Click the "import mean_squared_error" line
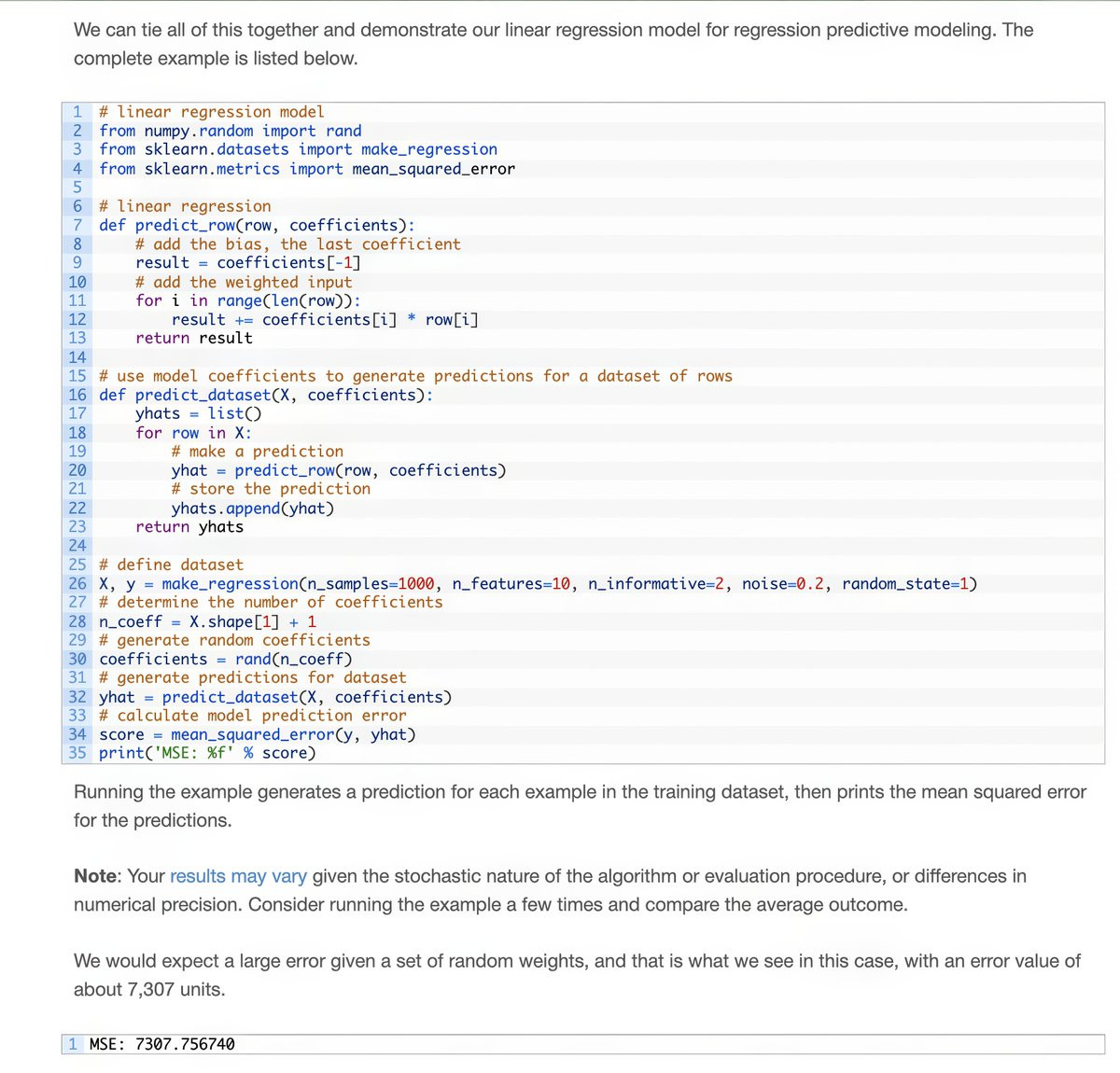The width and height of the screenshot is (1120, 1073). [307, 169]
